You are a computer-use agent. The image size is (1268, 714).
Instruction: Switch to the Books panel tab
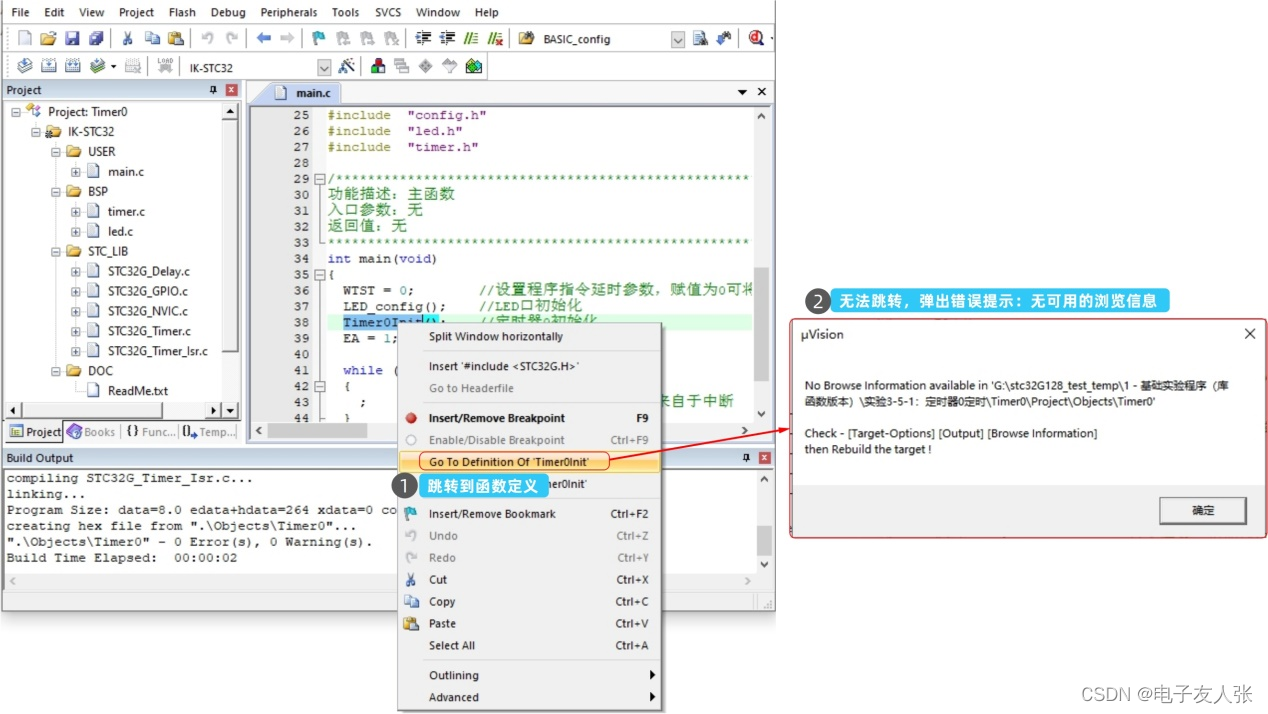tap(91, 432)
